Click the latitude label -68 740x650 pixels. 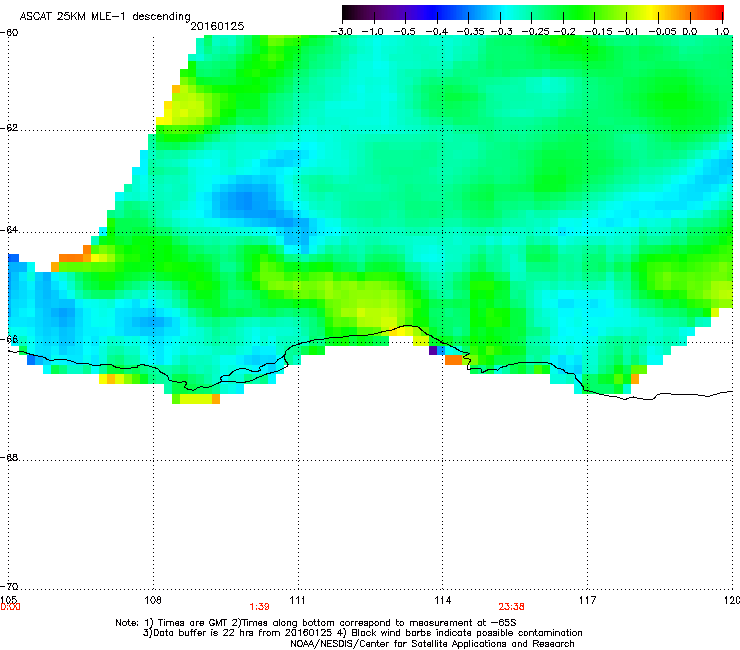(9, 457)
